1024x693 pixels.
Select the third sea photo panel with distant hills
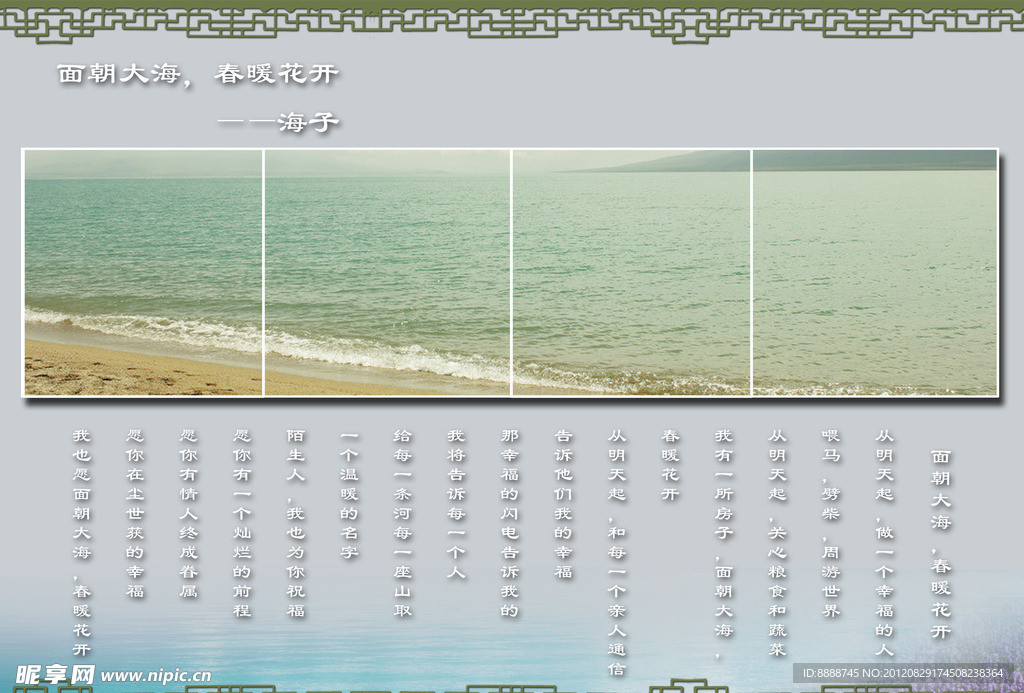[x=631, y=272]
